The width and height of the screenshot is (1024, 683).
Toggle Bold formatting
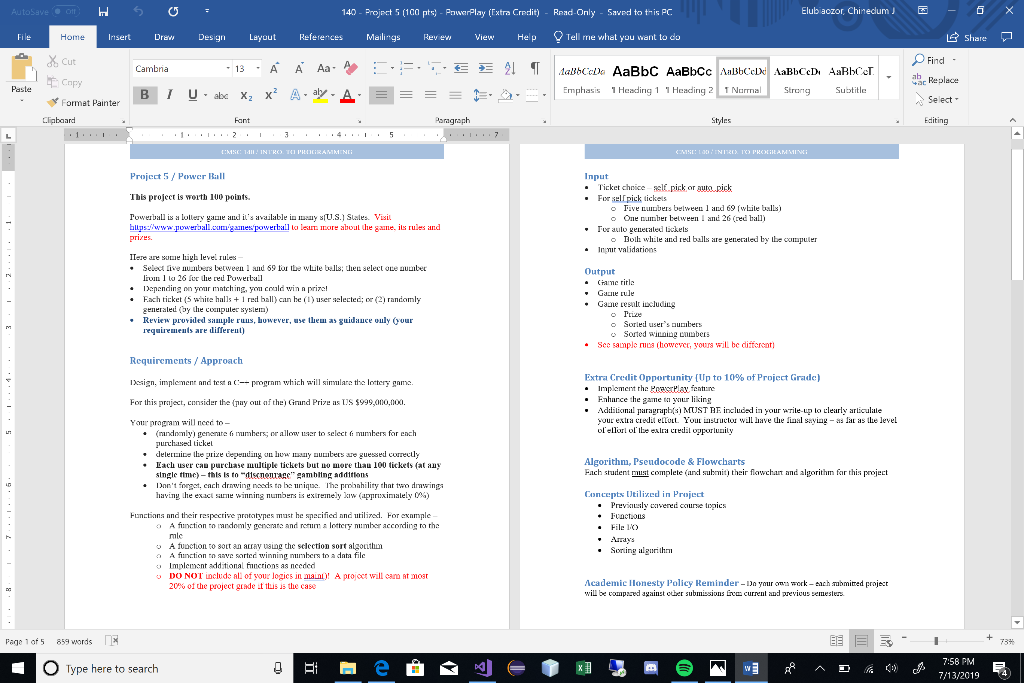(144, 95)
